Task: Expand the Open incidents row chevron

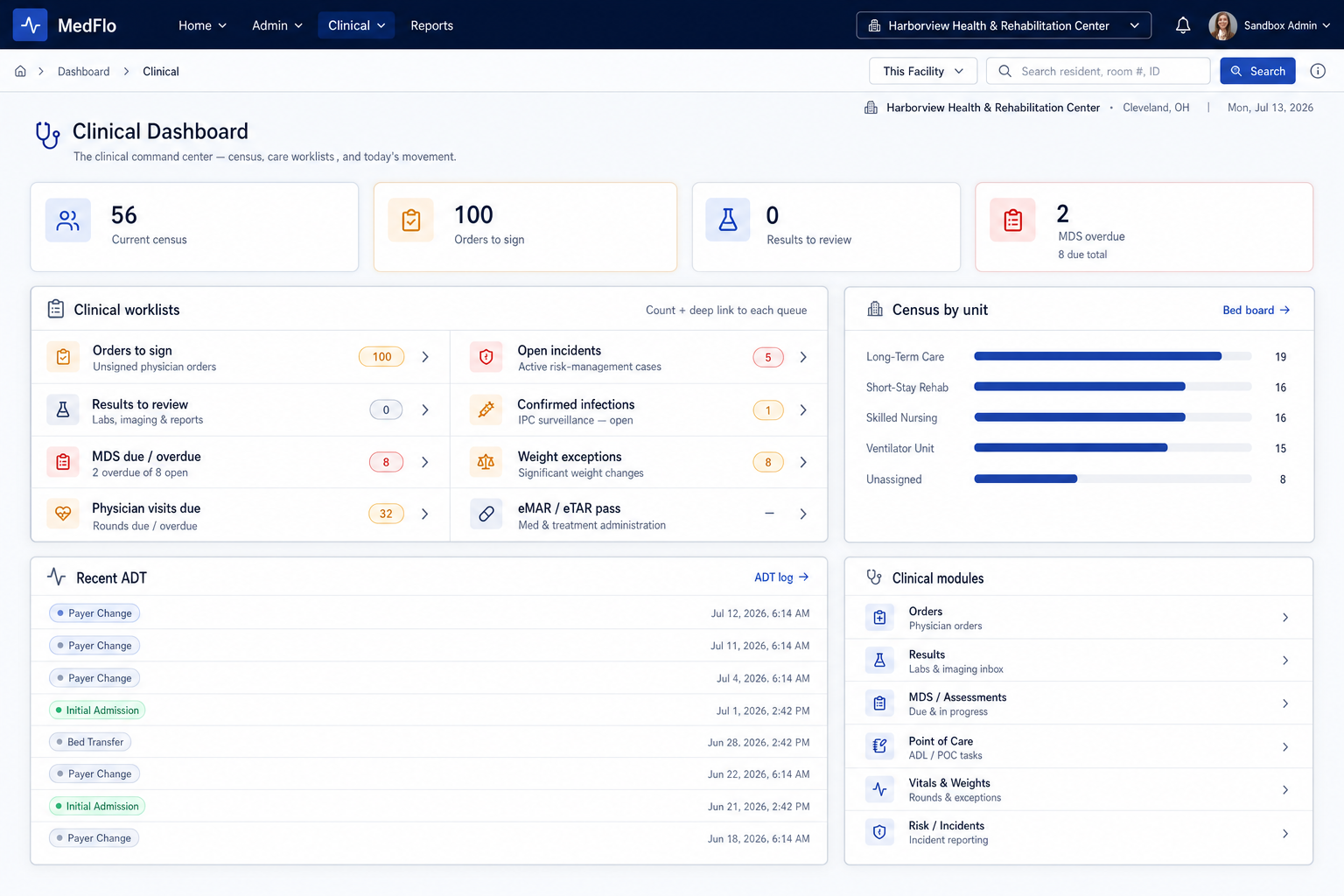Action: coord(803,357)
